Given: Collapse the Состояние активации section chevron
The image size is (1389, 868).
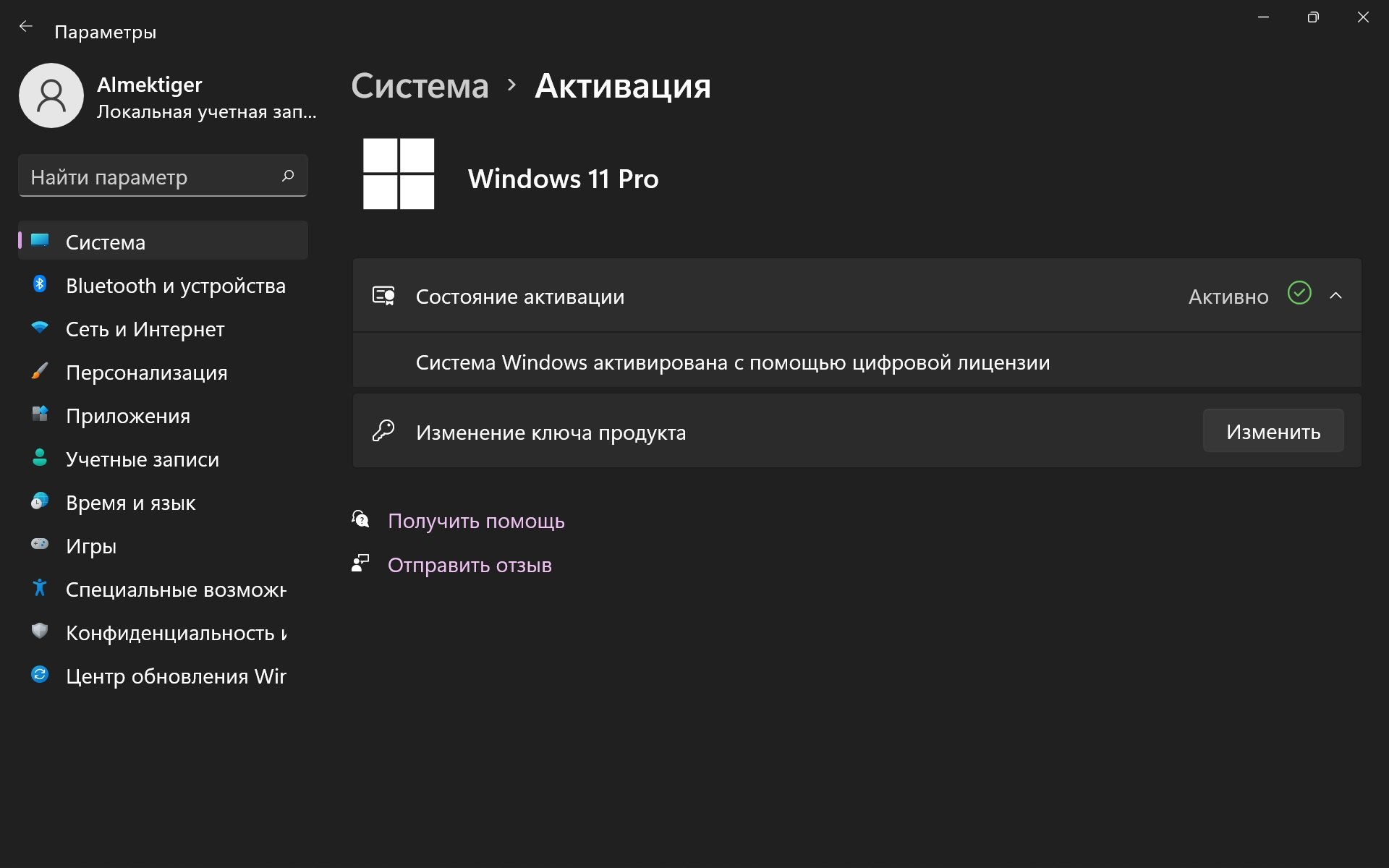Looking at the screenshot, I should pyautogui.click(x=1336, y=296).
